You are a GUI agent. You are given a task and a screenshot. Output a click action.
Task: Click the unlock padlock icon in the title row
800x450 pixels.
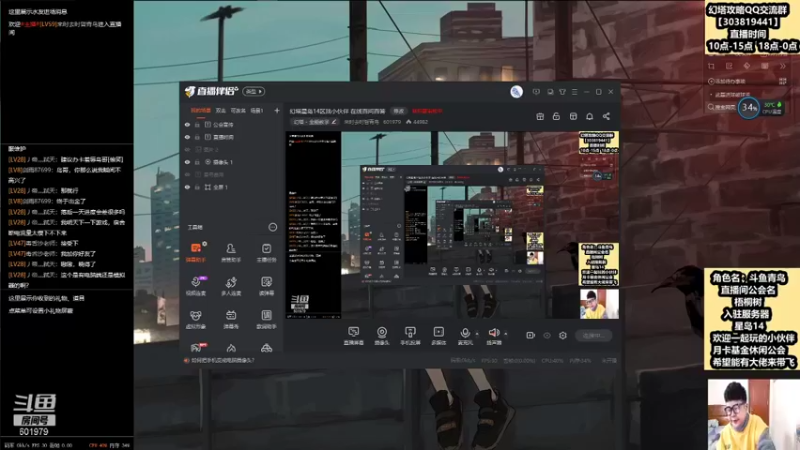556,116
